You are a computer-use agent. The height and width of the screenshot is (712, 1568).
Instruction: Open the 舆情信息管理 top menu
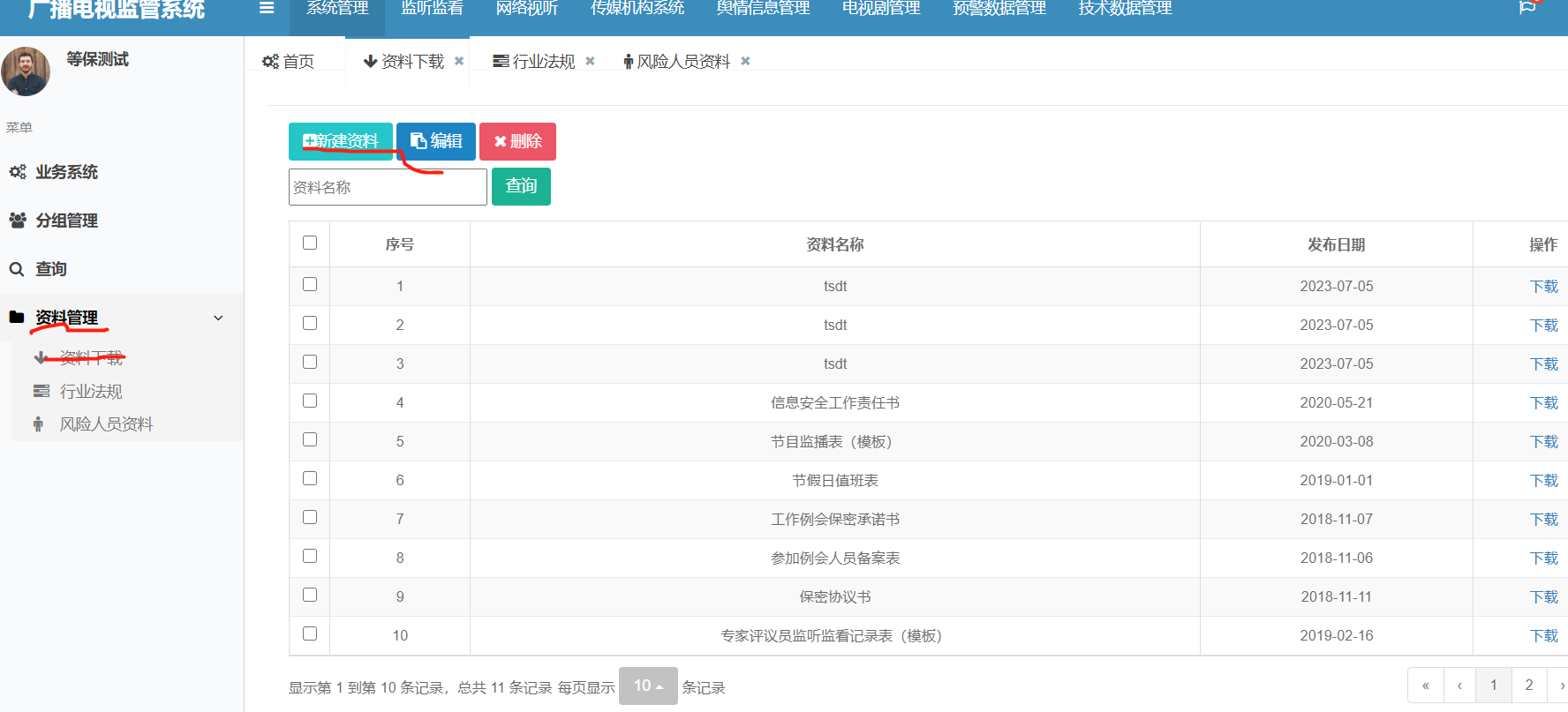[763, 9]
